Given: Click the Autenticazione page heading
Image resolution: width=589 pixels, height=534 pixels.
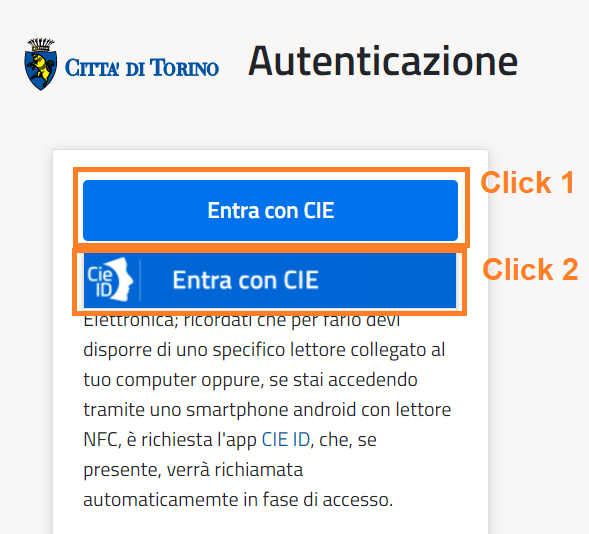Looking at the screenshot, I should [383, 61].
